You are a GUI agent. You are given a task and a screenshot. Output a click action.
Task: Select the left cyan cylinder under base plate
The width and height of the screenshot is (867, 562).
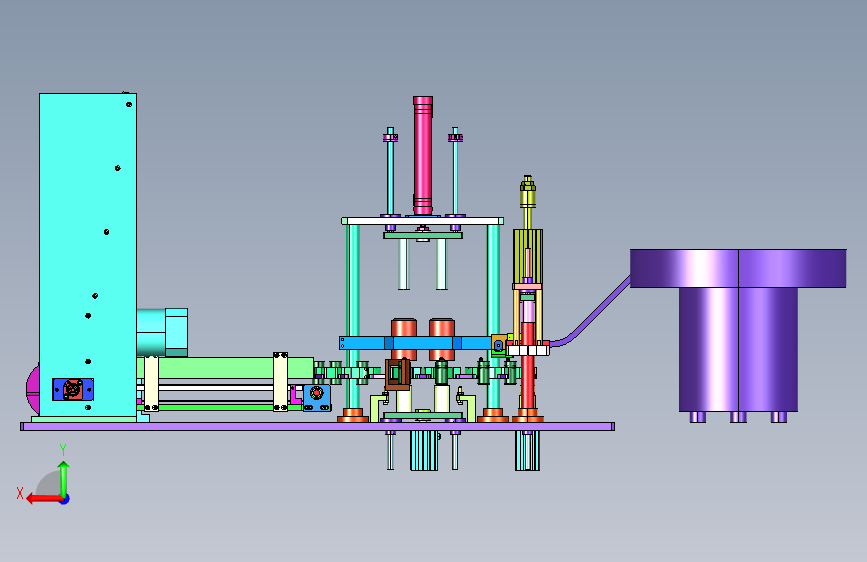[x=424, y=451]
